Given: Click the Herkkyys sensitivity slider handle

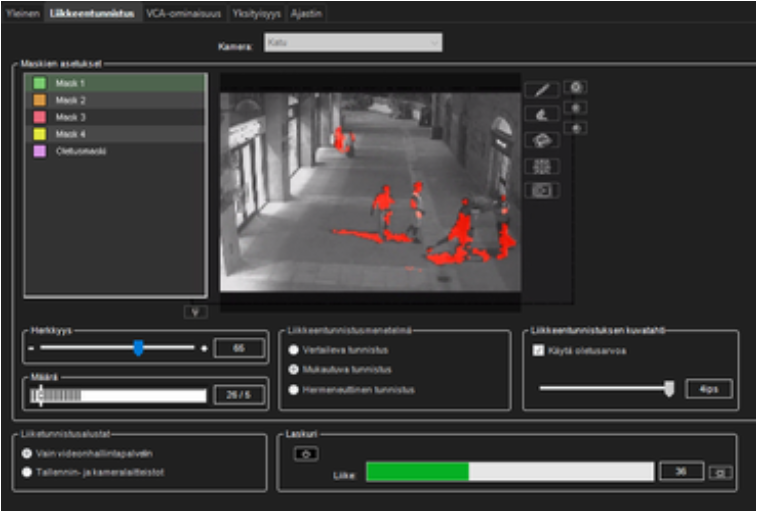Looking at the screenshot, I should (138, 348).
